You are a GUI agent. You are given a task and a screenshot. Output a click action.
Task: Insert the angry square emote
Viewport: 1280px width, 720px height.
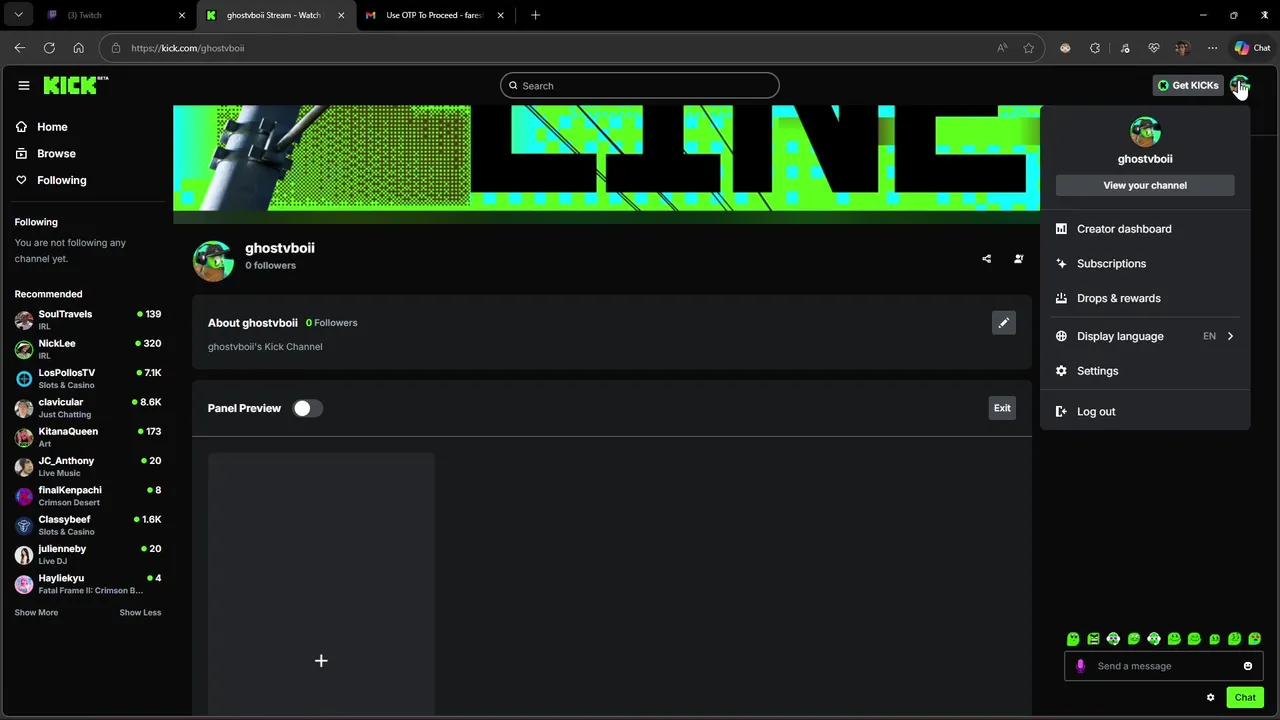click(x=1093, y=639)
